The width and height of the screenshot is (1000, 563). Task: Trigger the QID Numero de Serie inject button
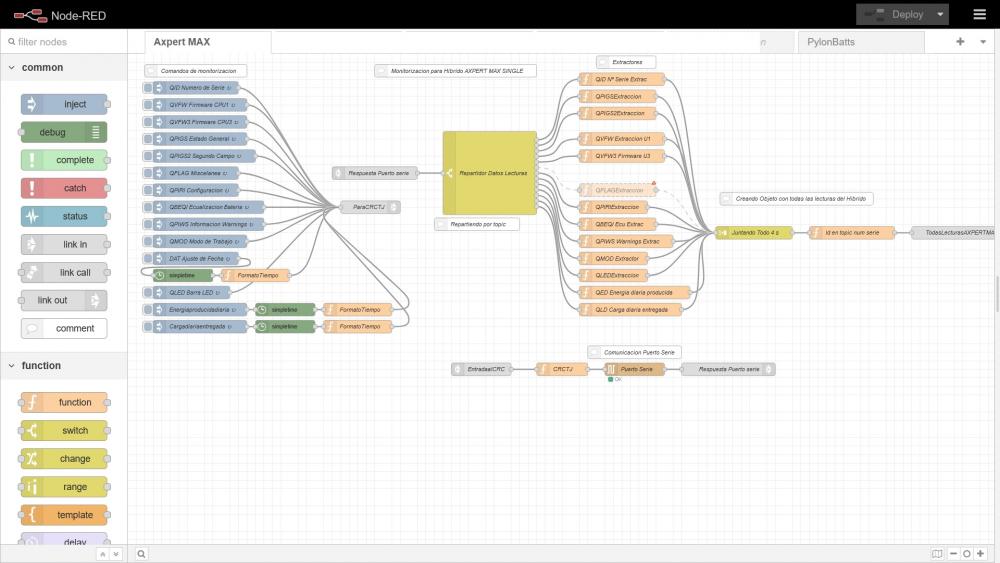point(148,87)
